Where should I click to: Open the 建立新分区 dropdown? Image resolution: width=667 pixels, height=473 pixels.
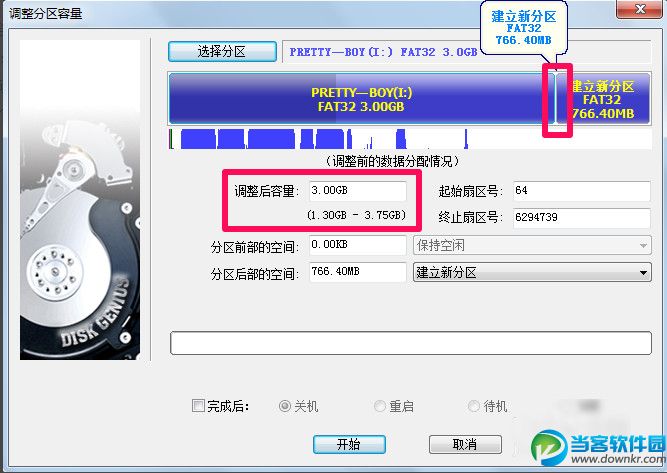pos(532,272)
